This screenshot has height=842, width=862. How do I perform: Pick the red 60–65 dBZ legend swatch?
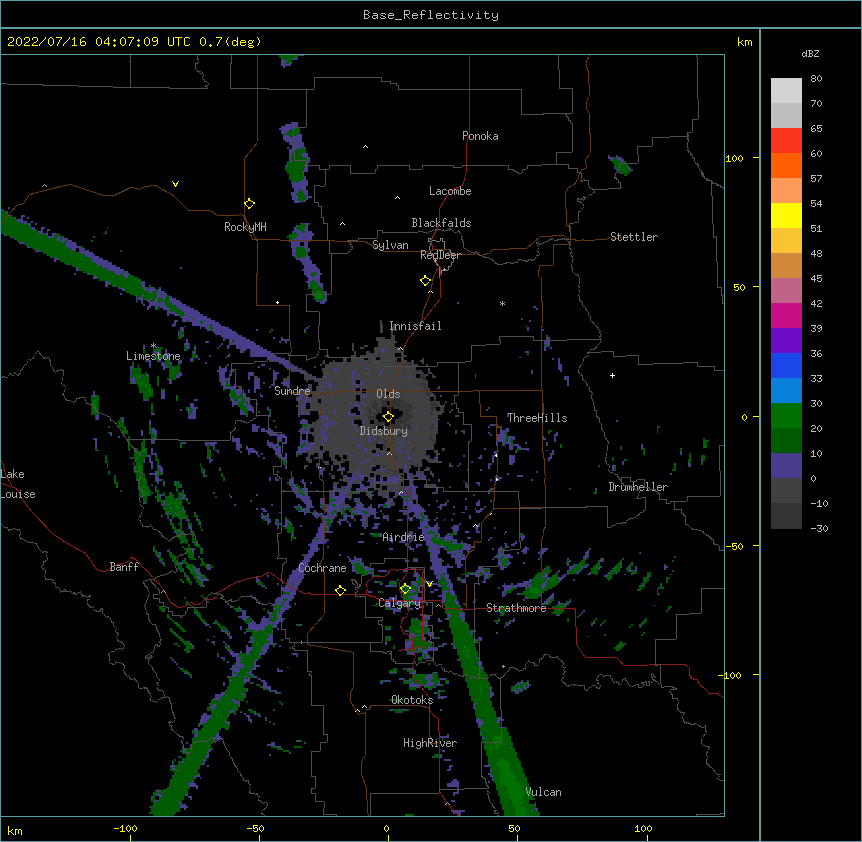[x=786, y=140]
